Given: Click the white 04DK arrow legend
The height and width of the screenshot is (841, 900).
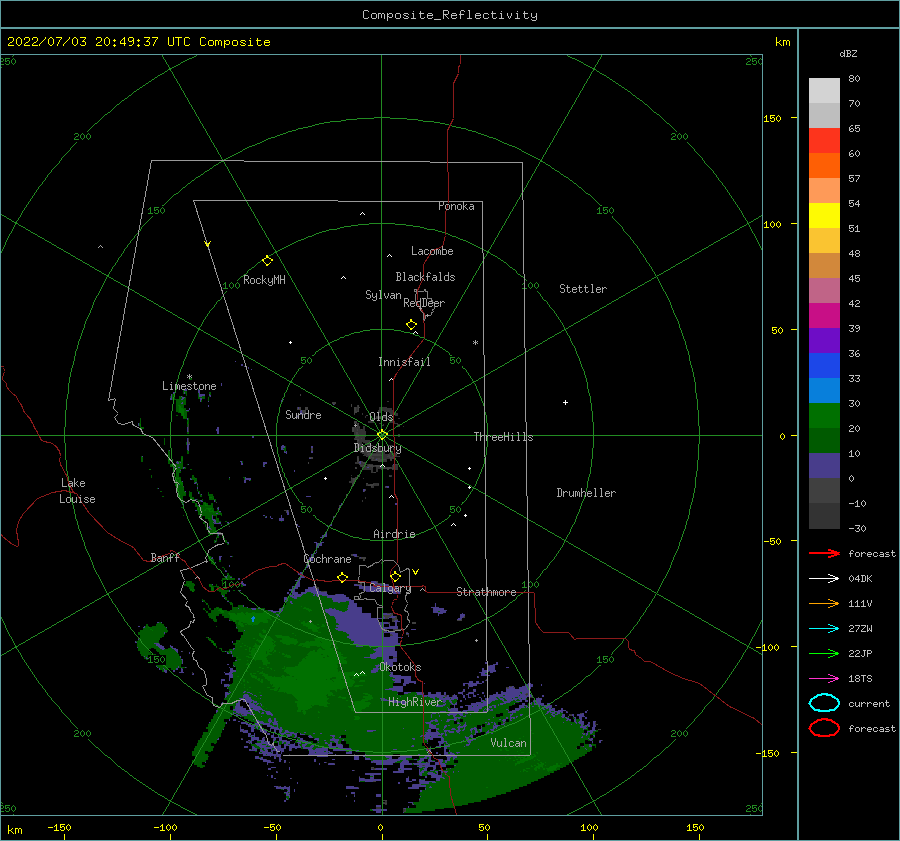Looking at the screenshot, I should pos(824,579).
